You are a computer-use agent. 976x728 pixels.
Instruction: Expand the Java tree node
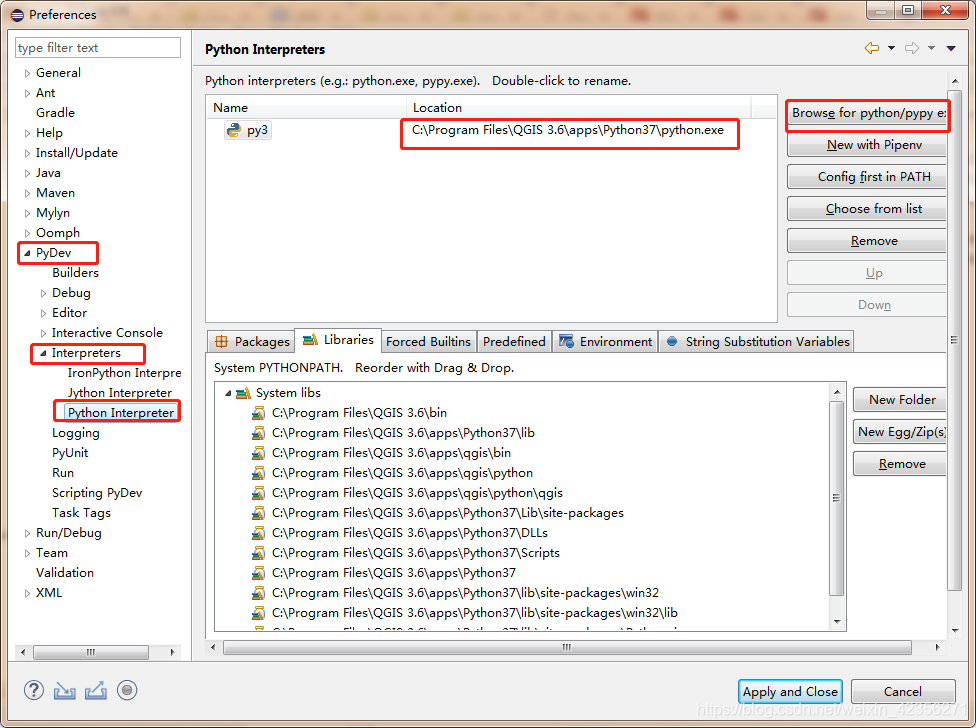pos(27,173)
